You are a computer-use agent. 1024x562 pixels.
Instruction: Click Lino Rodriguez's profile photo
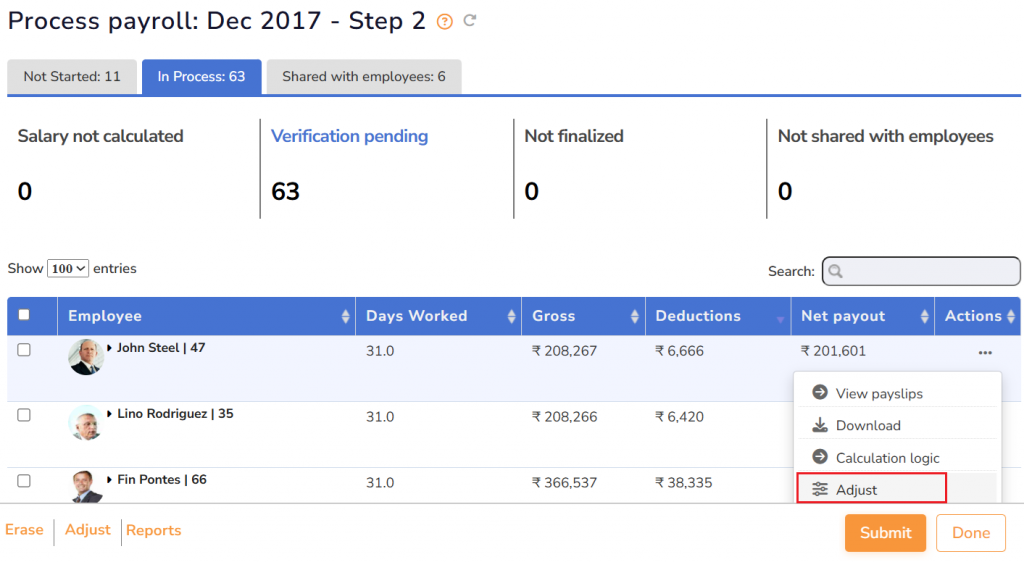(x=85, y=422)
